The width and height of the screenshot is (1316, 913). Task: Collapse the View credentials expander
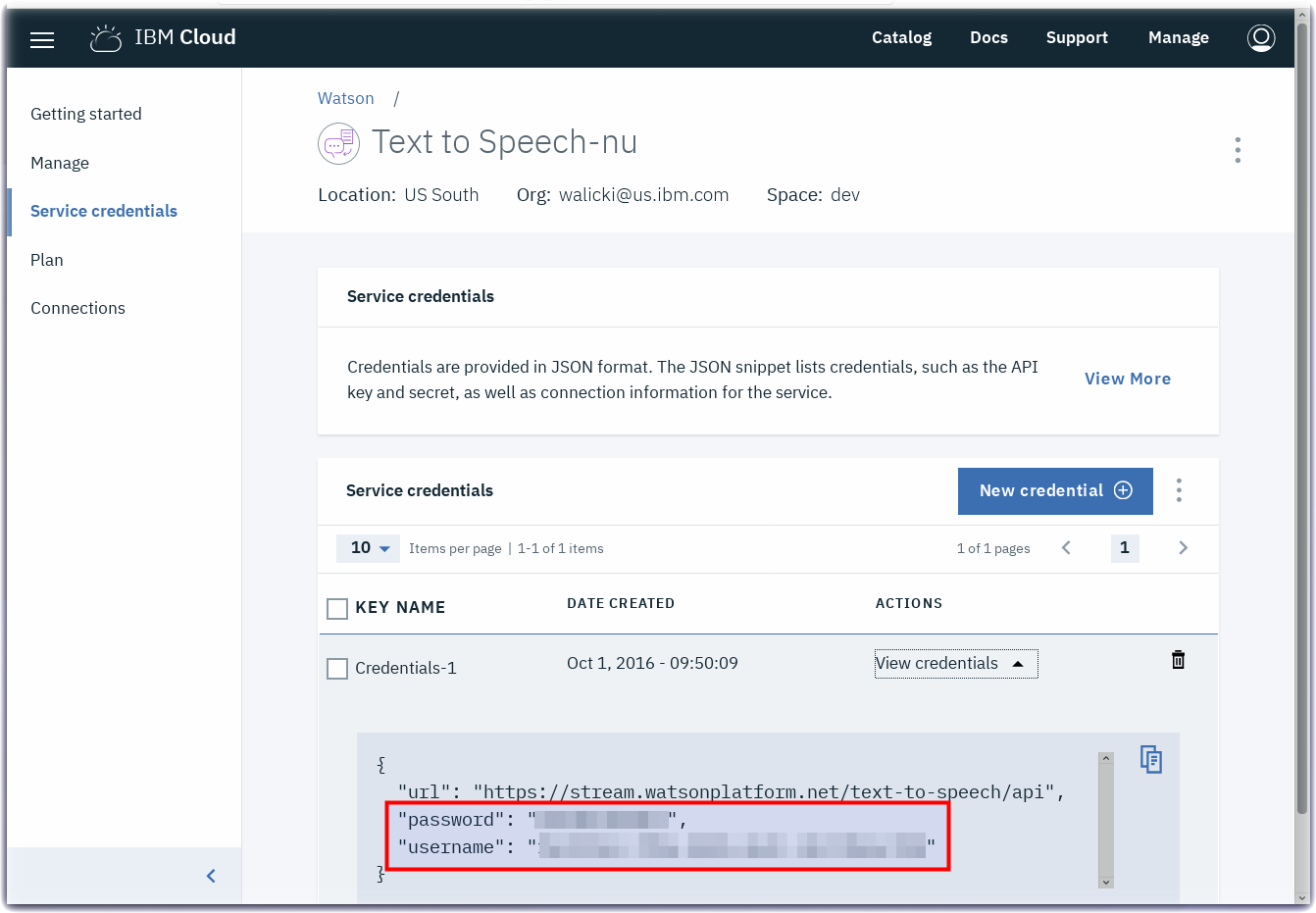pyautogui.click(x=956, y=664)
